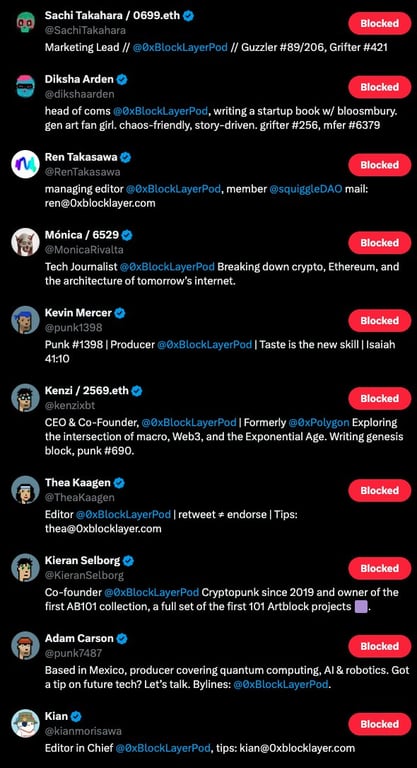Unblock Kieran Selborg with Blocked button
Viewport: 417px width, 768px height.
[379, 568]
